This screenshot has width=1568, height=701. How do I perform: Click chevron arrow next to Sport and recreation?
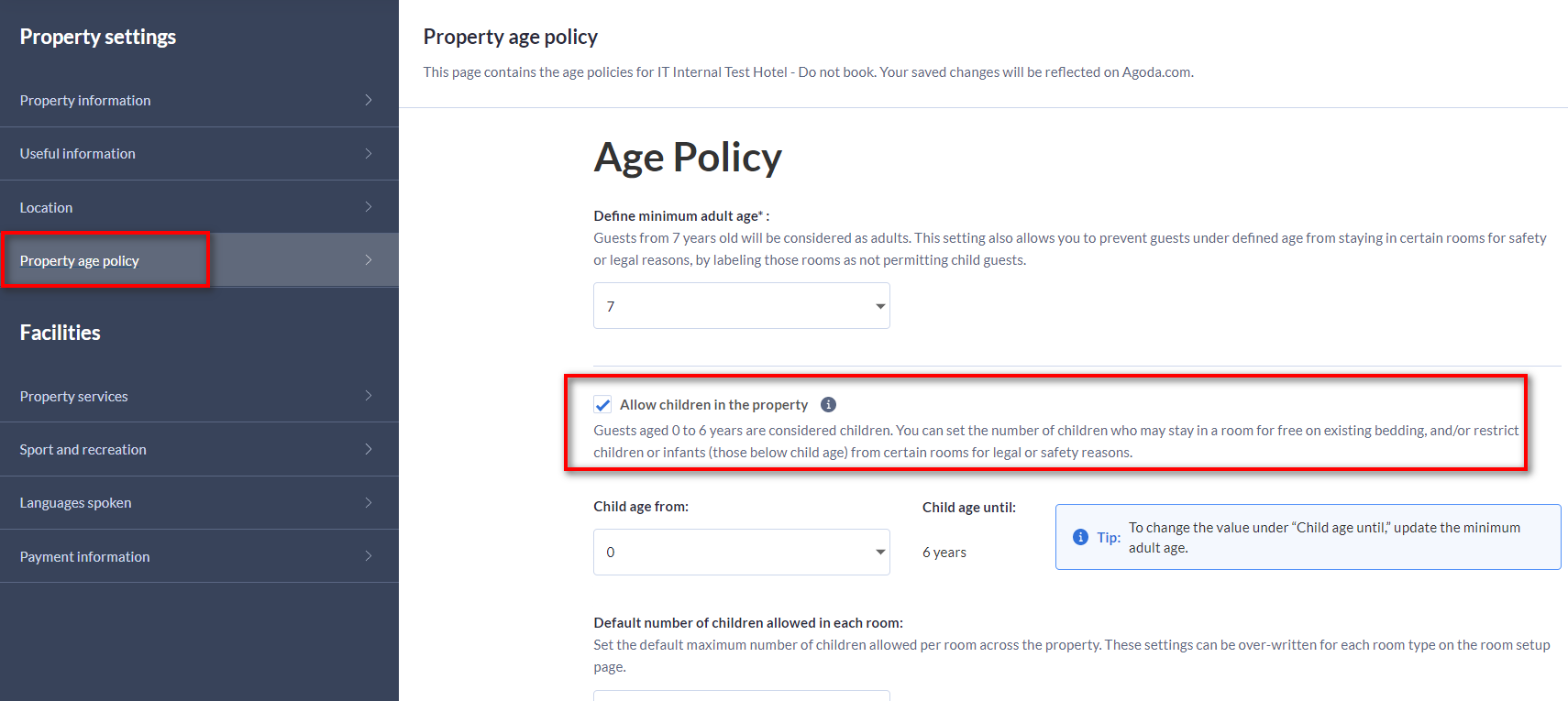(369, 449)
